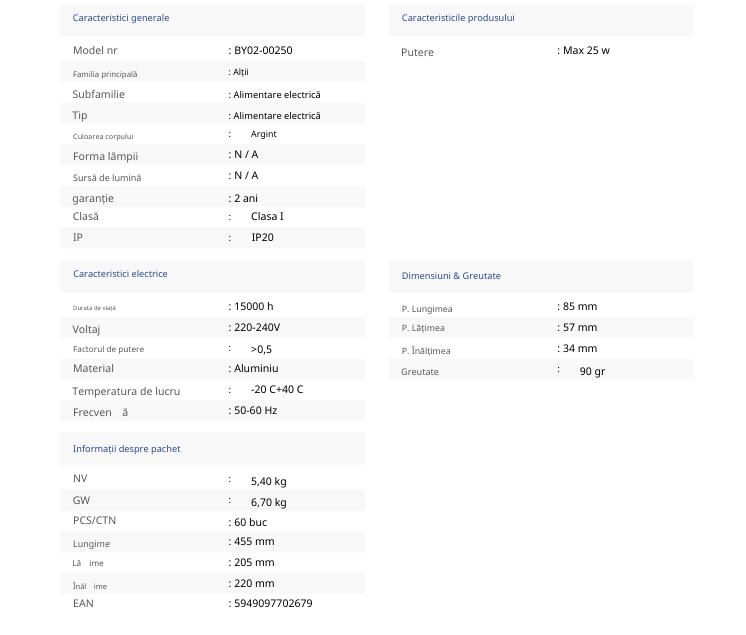Select N / A value in Forma lămpii row

click(246, 155)
